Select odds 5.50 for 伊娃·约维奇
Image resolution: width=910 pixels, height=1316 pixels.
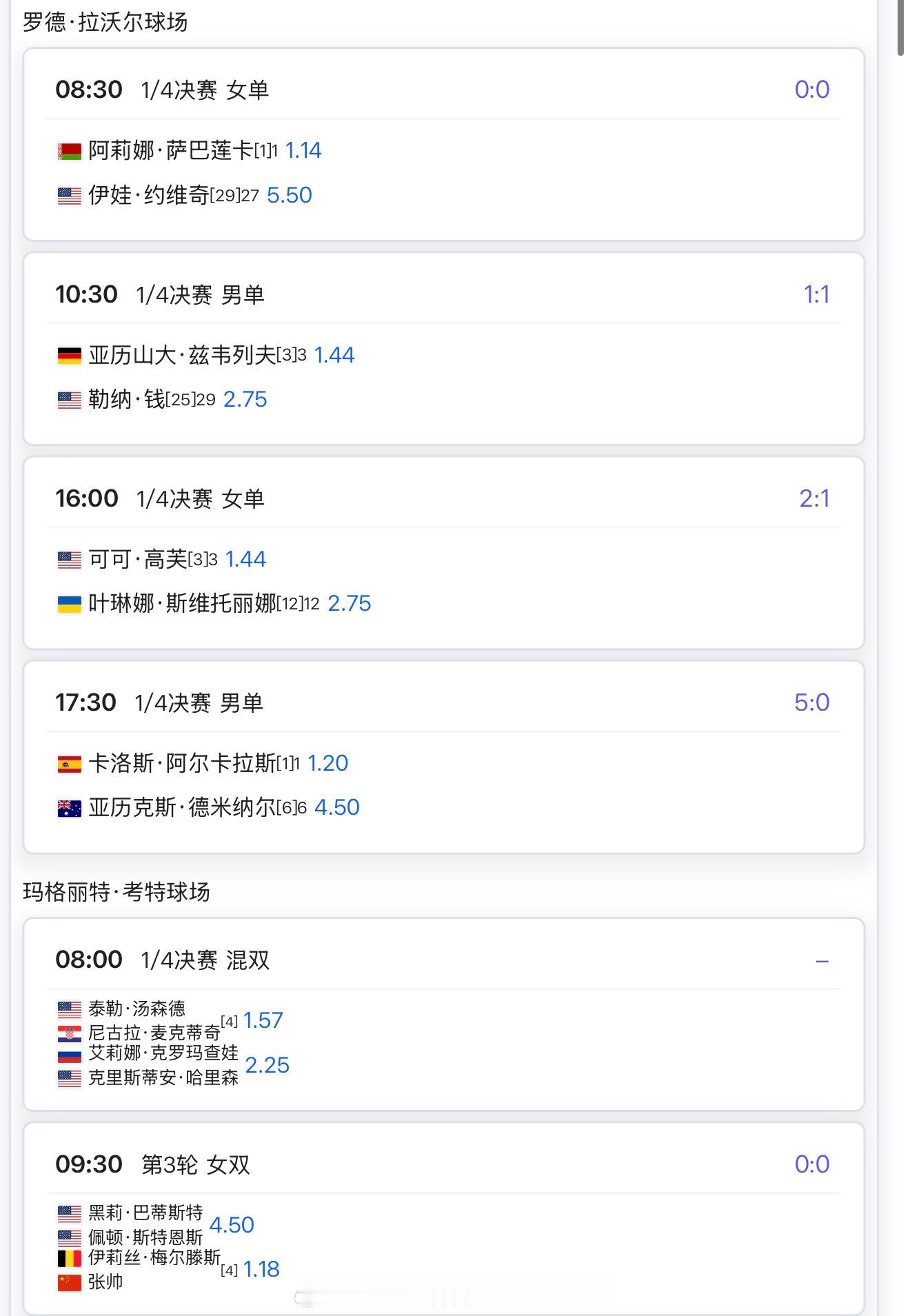point(290,195)
